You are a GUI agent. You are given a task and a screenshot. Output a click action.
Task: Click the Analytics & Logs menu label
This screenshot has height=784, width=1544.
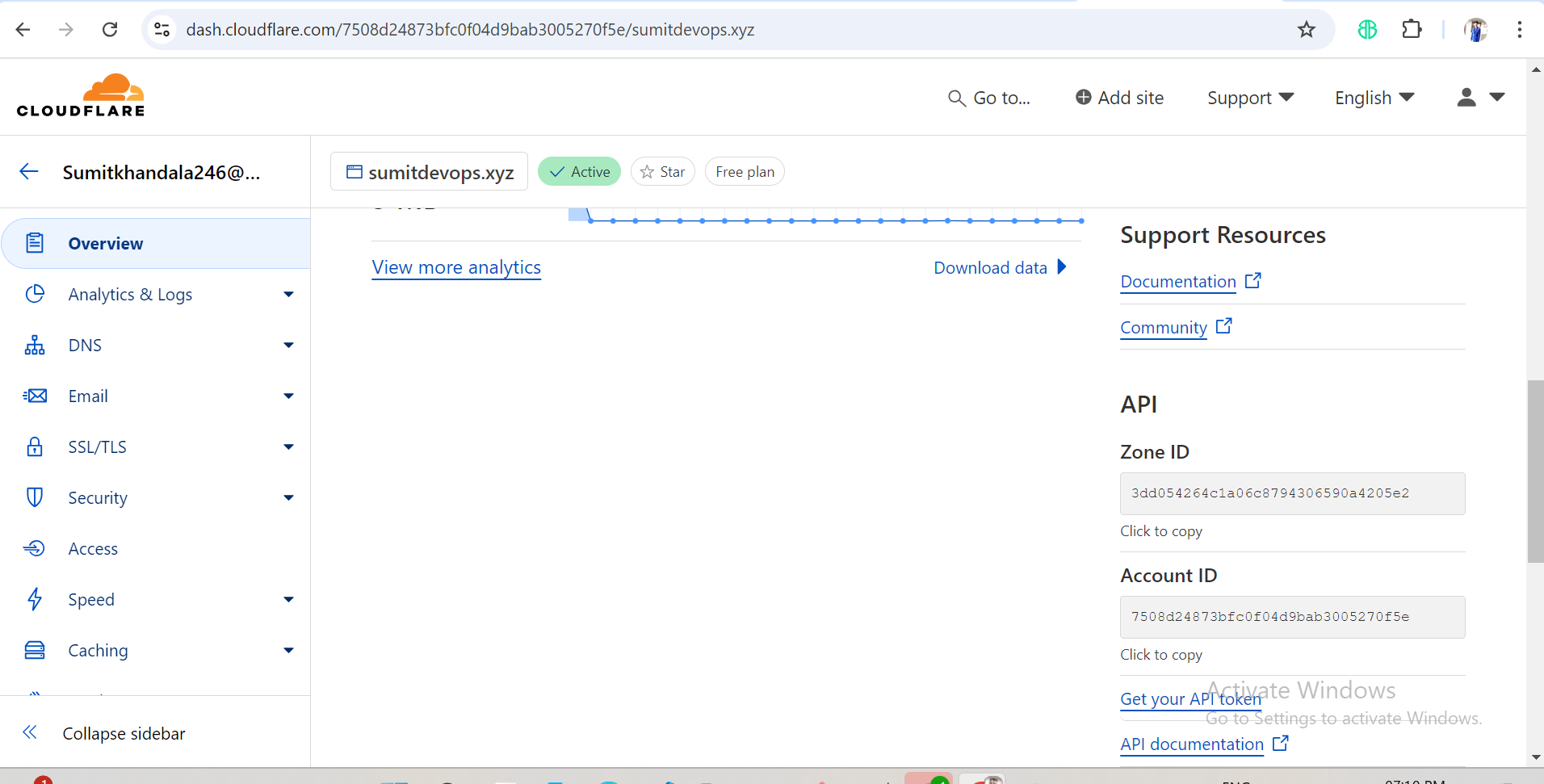[130, 295]
